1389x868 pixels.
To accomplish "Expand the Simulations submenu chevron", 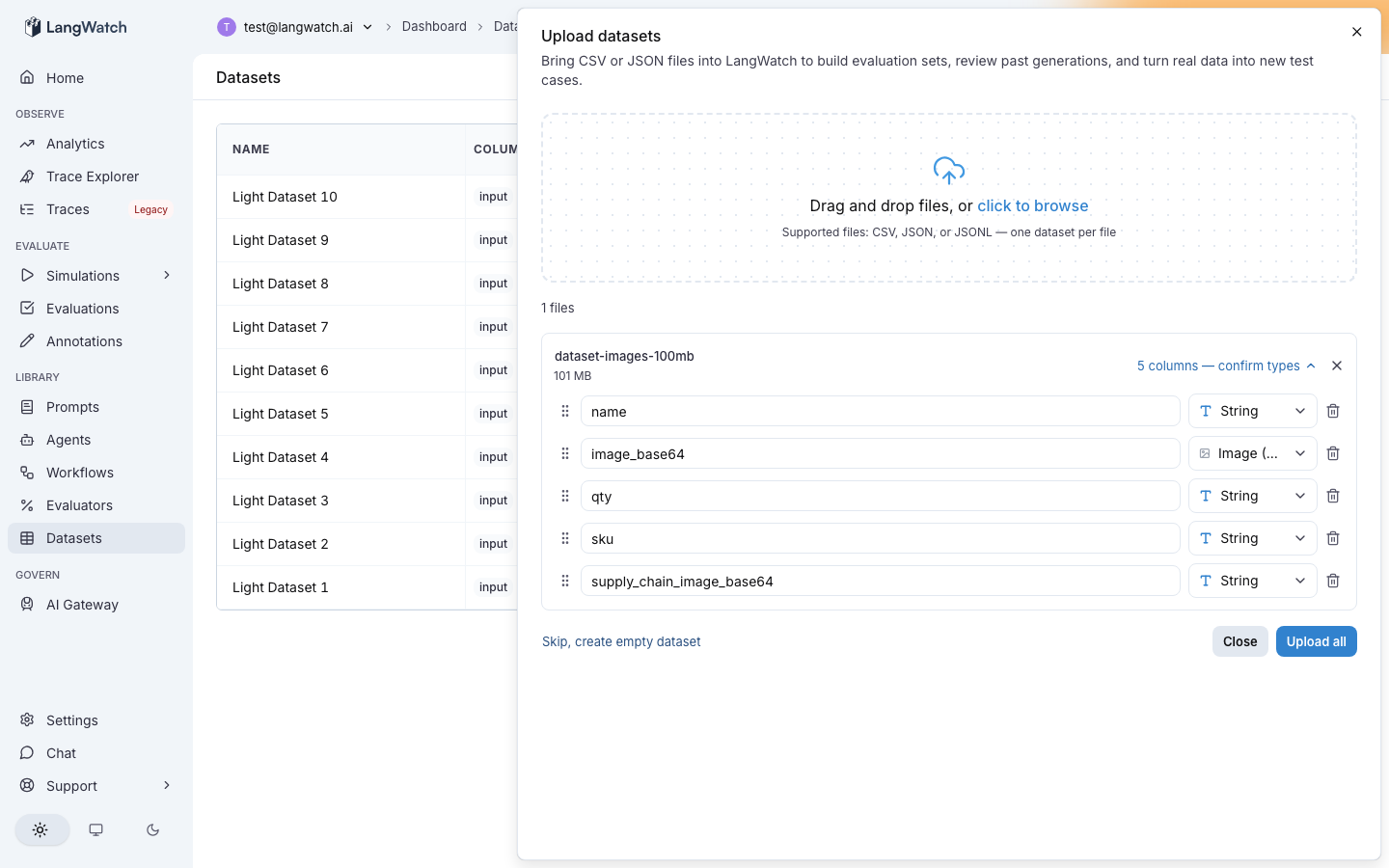I will 167,276.
